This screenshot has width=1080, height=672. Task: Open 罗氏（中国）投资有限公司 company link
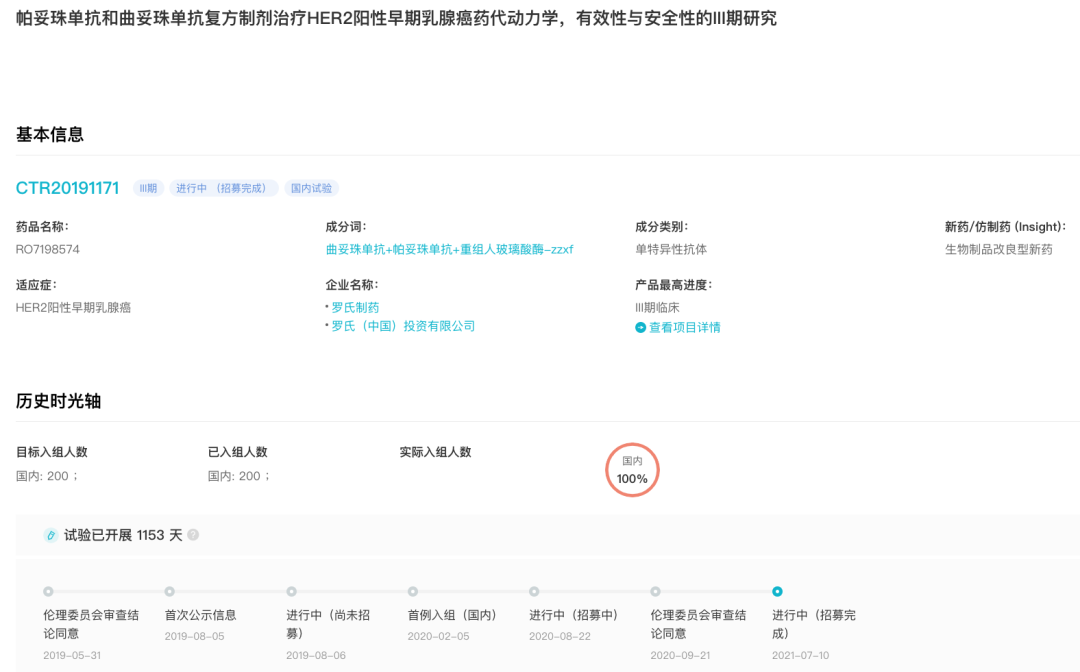tap(403, 326)
